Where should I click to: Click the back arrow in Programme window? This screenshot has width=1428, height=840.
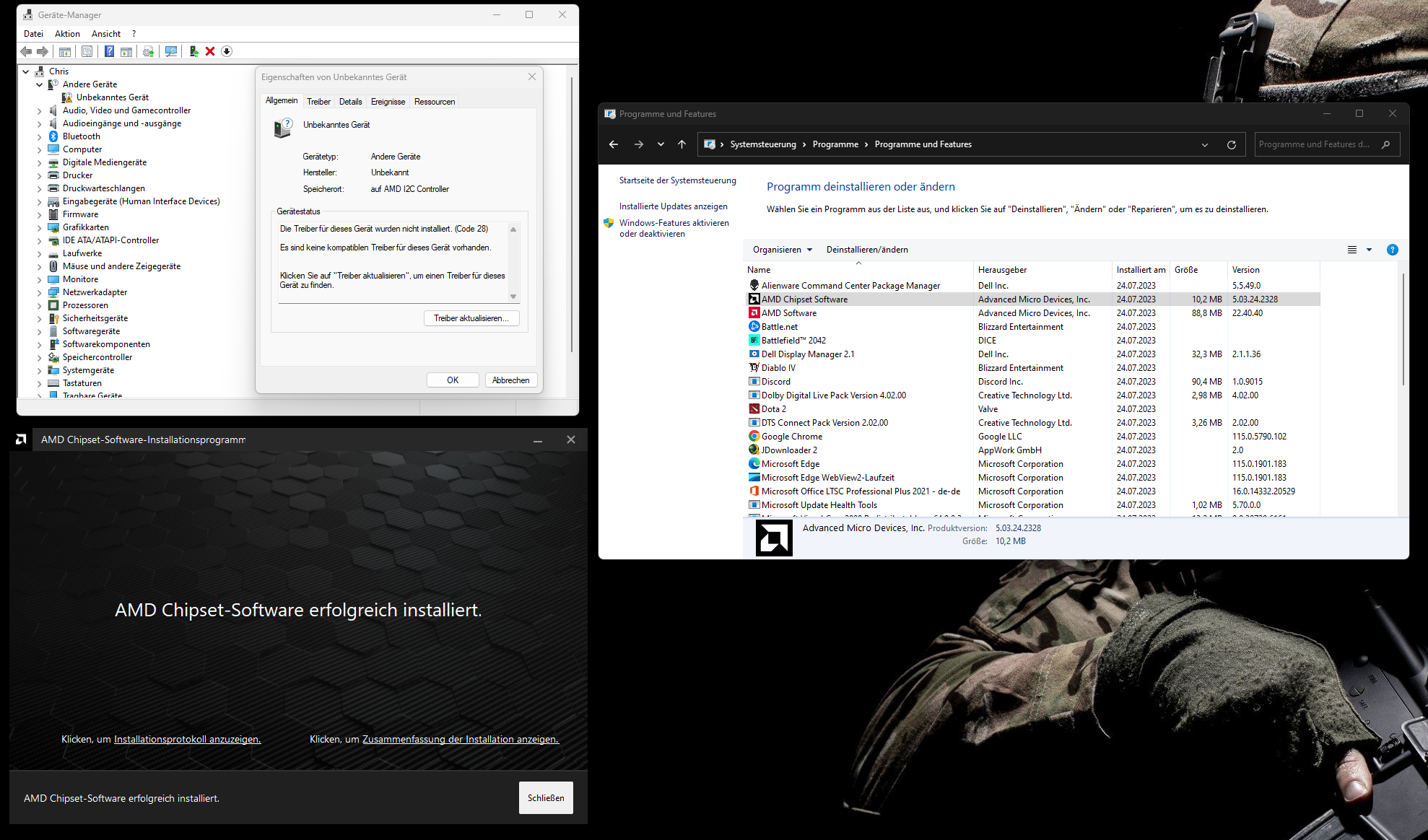(614, 144)
